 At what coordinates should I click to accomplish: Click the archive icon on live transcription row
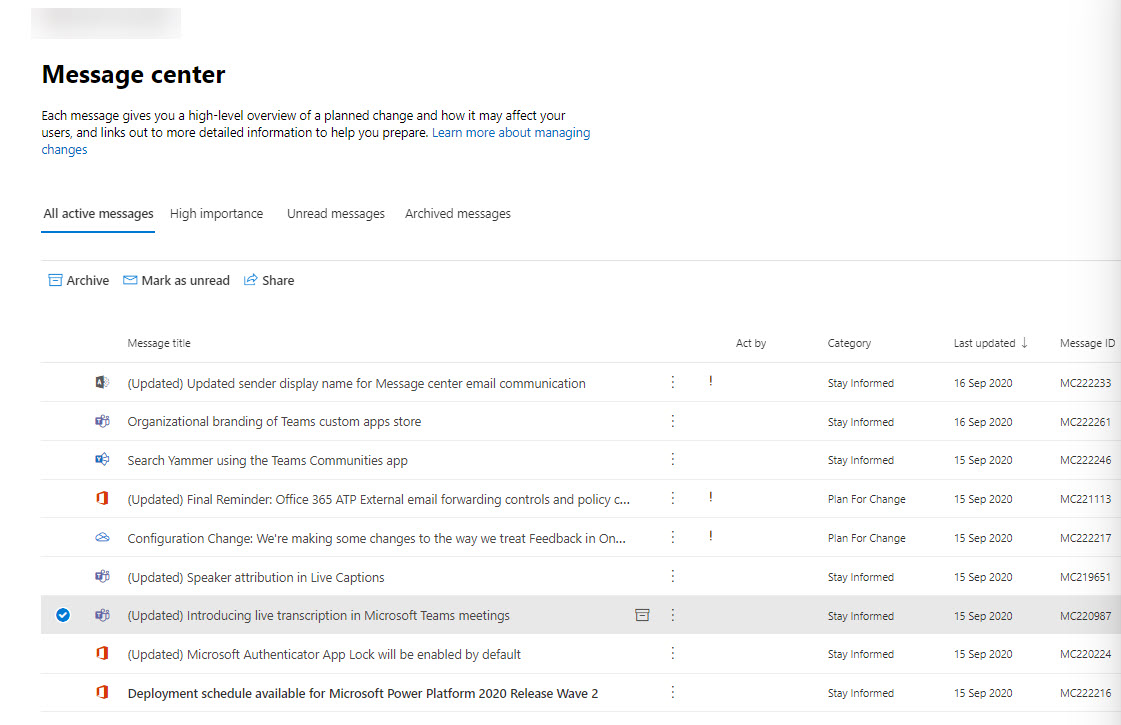642,615
